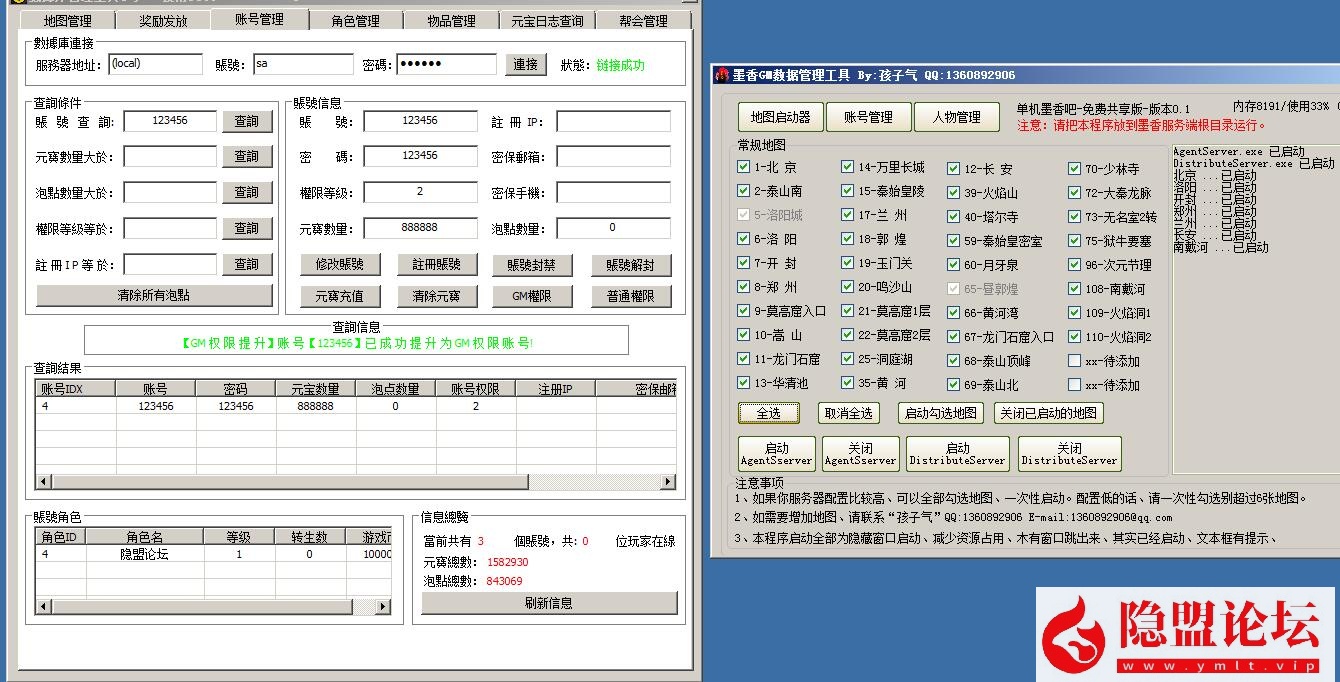
Task: Click the 关闭已启动的地图 button
Action: [x=1049, y=413]
